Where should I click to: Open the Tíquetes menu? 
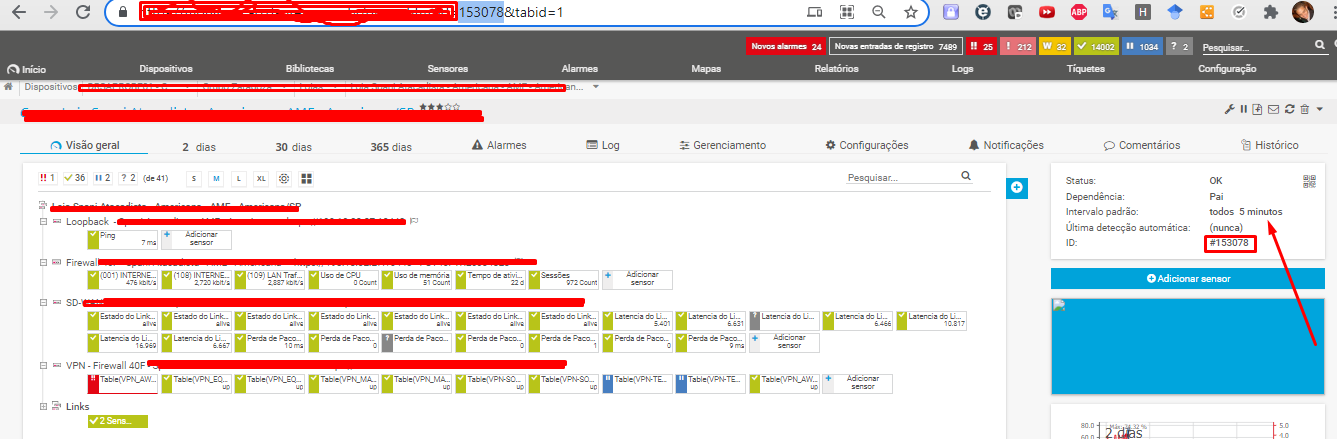click(x=1085, y=69)
